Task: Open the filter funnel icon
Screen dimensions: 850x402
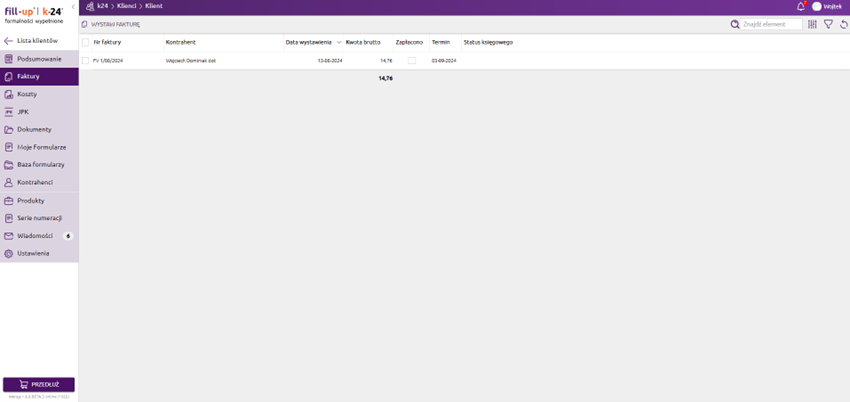Action: click(828, 24)
